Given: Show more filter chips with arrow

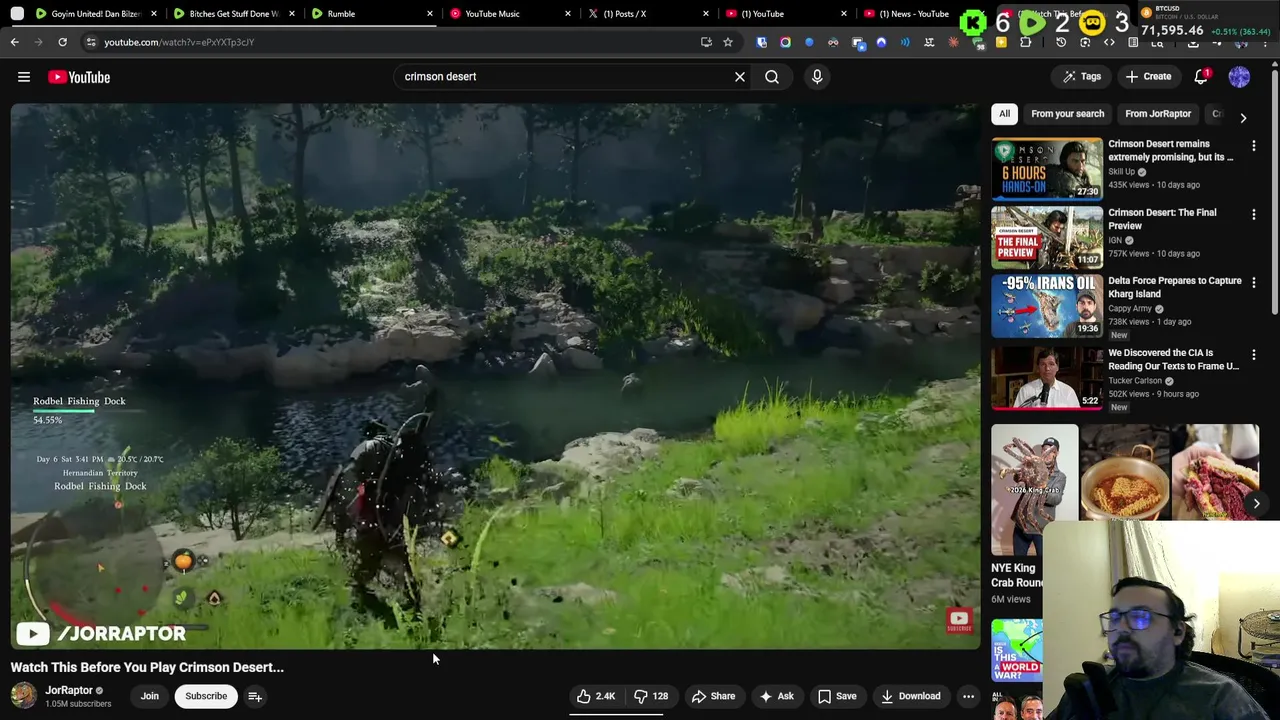Looking at the screenshot, I should (x=1243, y=117).
